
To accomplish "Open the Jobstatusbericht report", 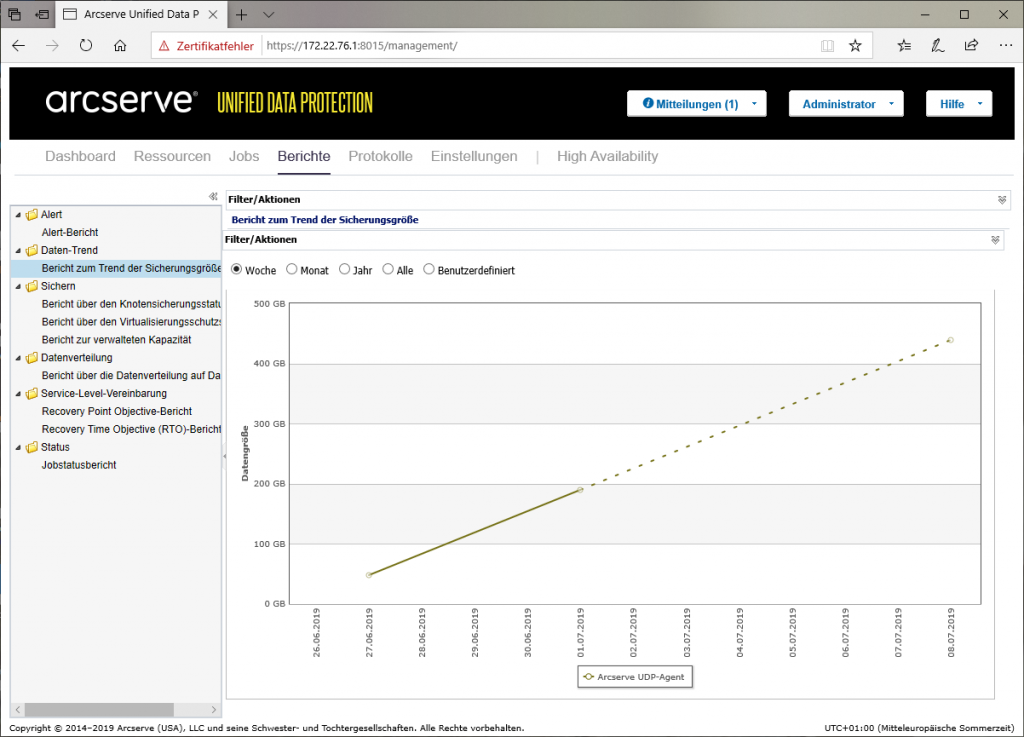I will [79, 465].
